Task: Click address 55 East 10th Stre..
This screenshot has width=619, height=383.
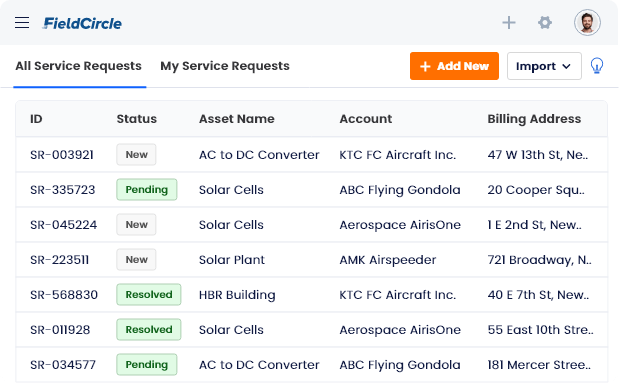Action: (540, 330)
